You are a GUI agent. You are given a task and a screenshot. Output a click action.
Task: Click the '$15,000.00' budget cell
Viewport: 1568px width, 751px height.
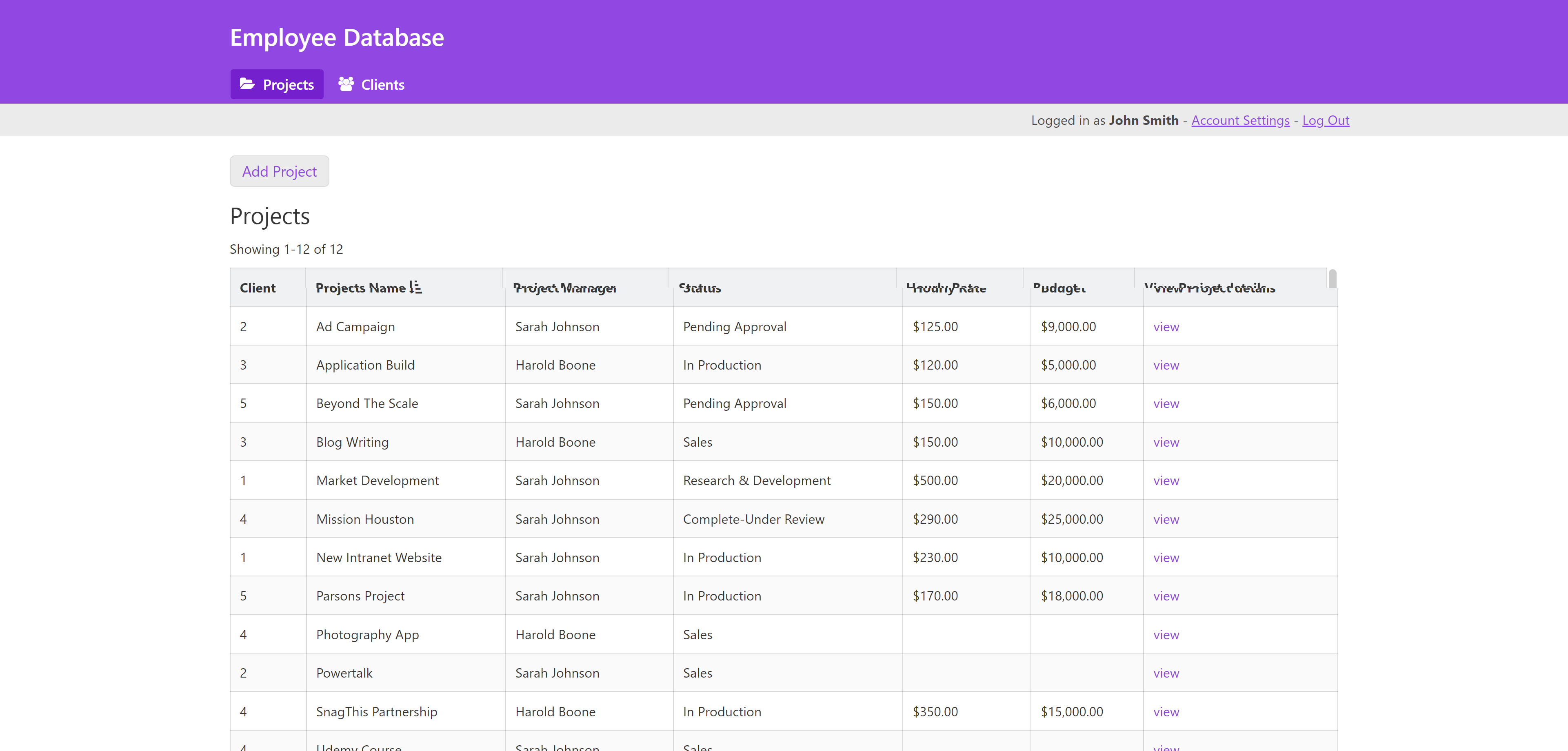[x=1087, y=711]
